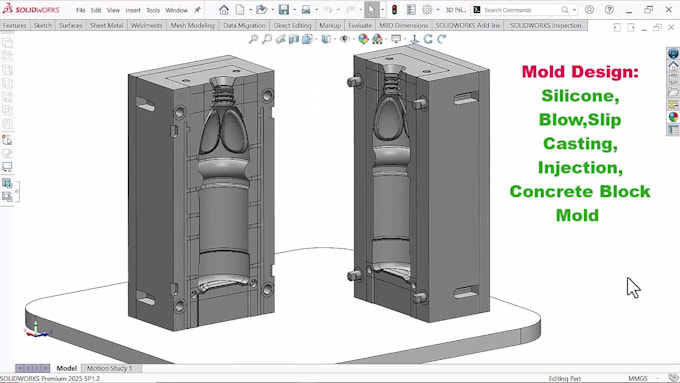
Task: Click the MMGS unit system in status bar
Action: tap(638, 378)
